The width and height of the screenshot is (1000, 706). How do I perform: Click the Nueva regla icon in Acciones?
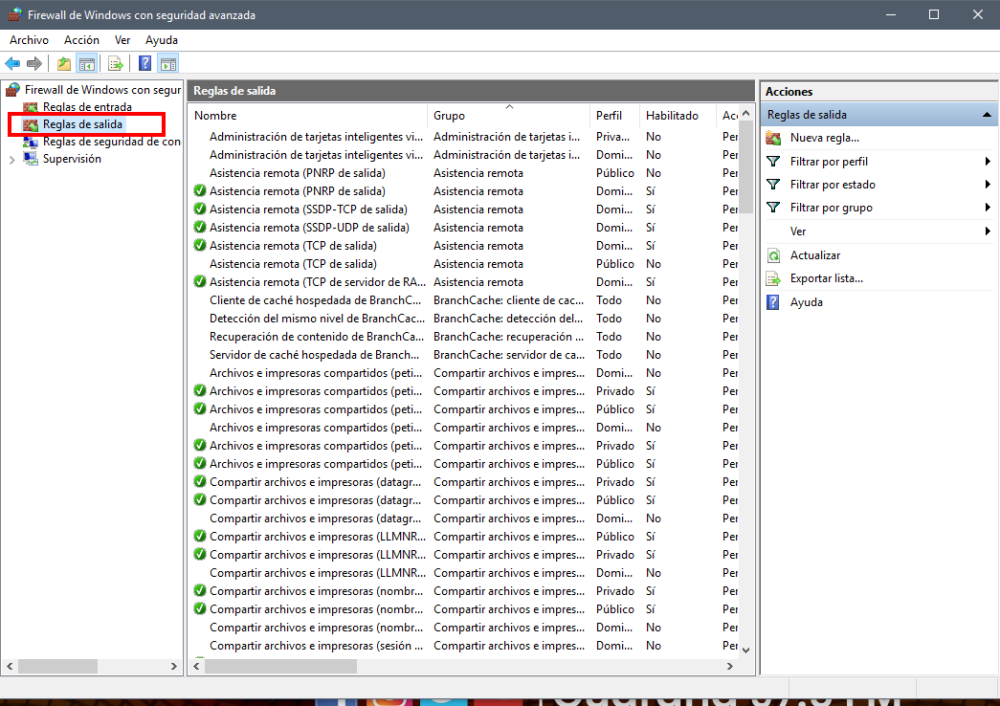coord(773,138)
